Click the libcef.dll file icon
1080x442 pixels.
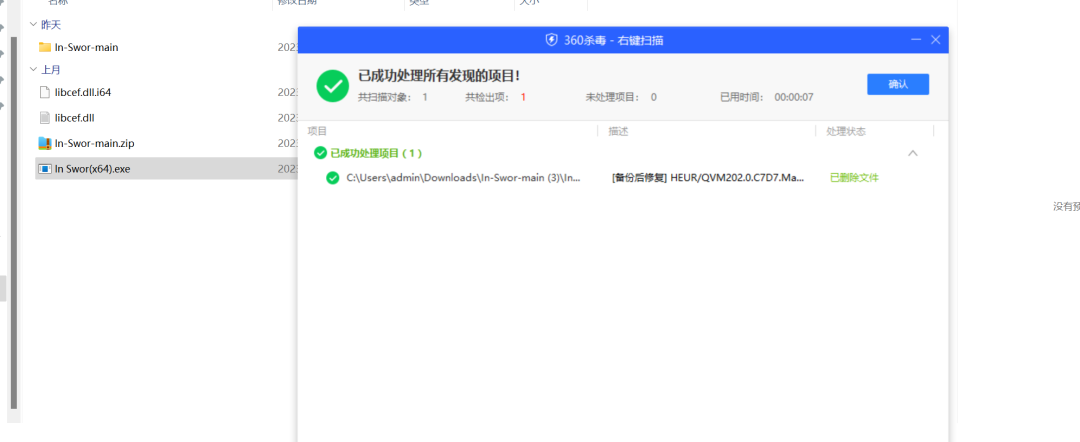(45, 118)
